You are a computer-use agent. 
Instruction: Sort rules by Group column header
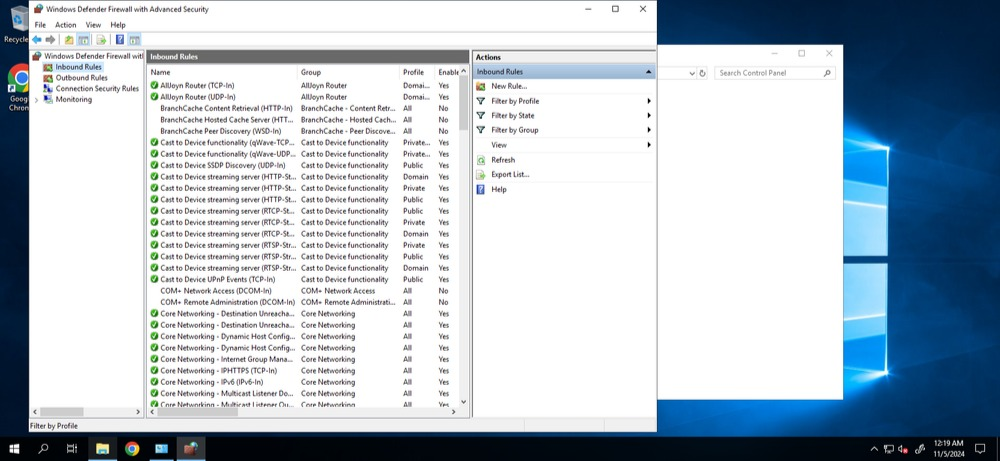coord(348,72)
